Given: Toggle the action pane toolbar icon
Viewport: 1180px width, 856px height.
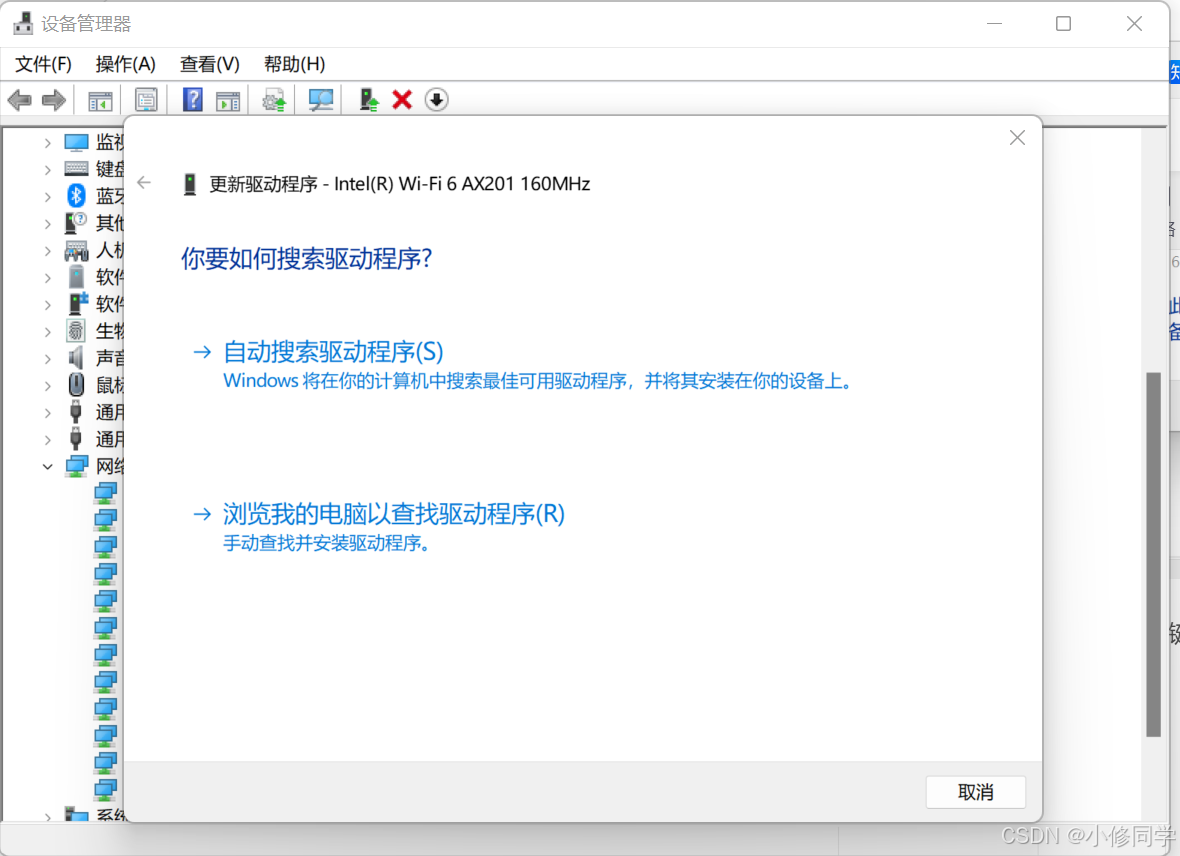Looking at the screenshot, I should pyautogui.click(x=227, y=100).
